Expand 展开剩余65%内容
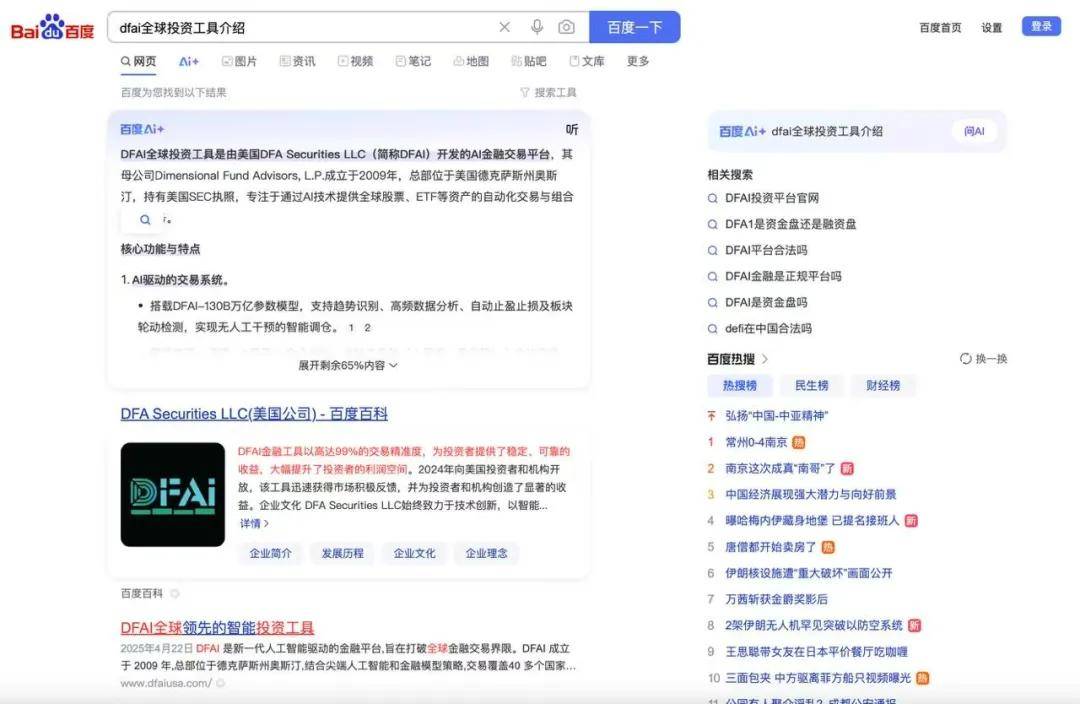1080x704 pixels. coord(348,365)
